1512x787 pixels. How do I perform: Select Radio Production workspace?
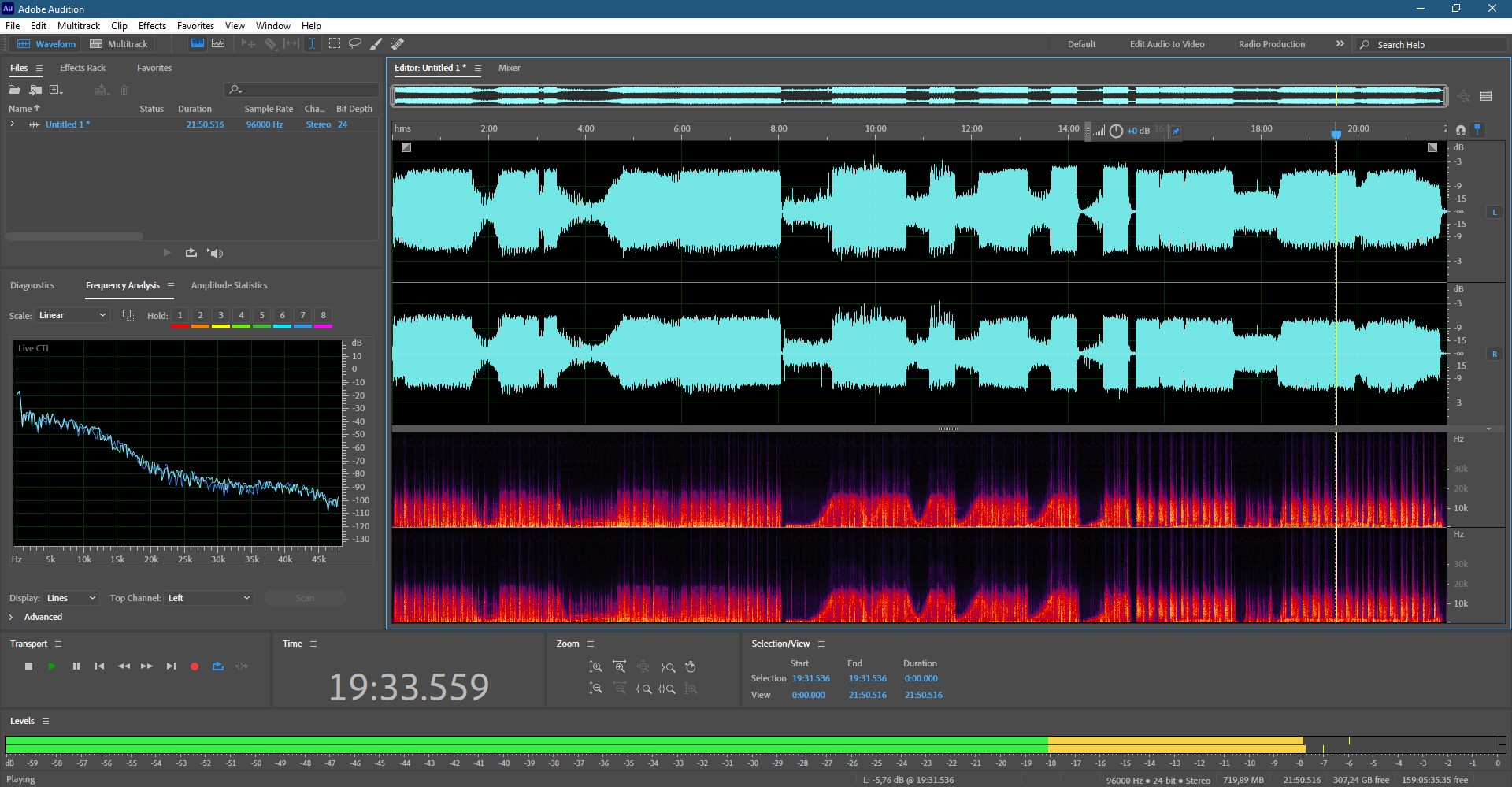1271,44
